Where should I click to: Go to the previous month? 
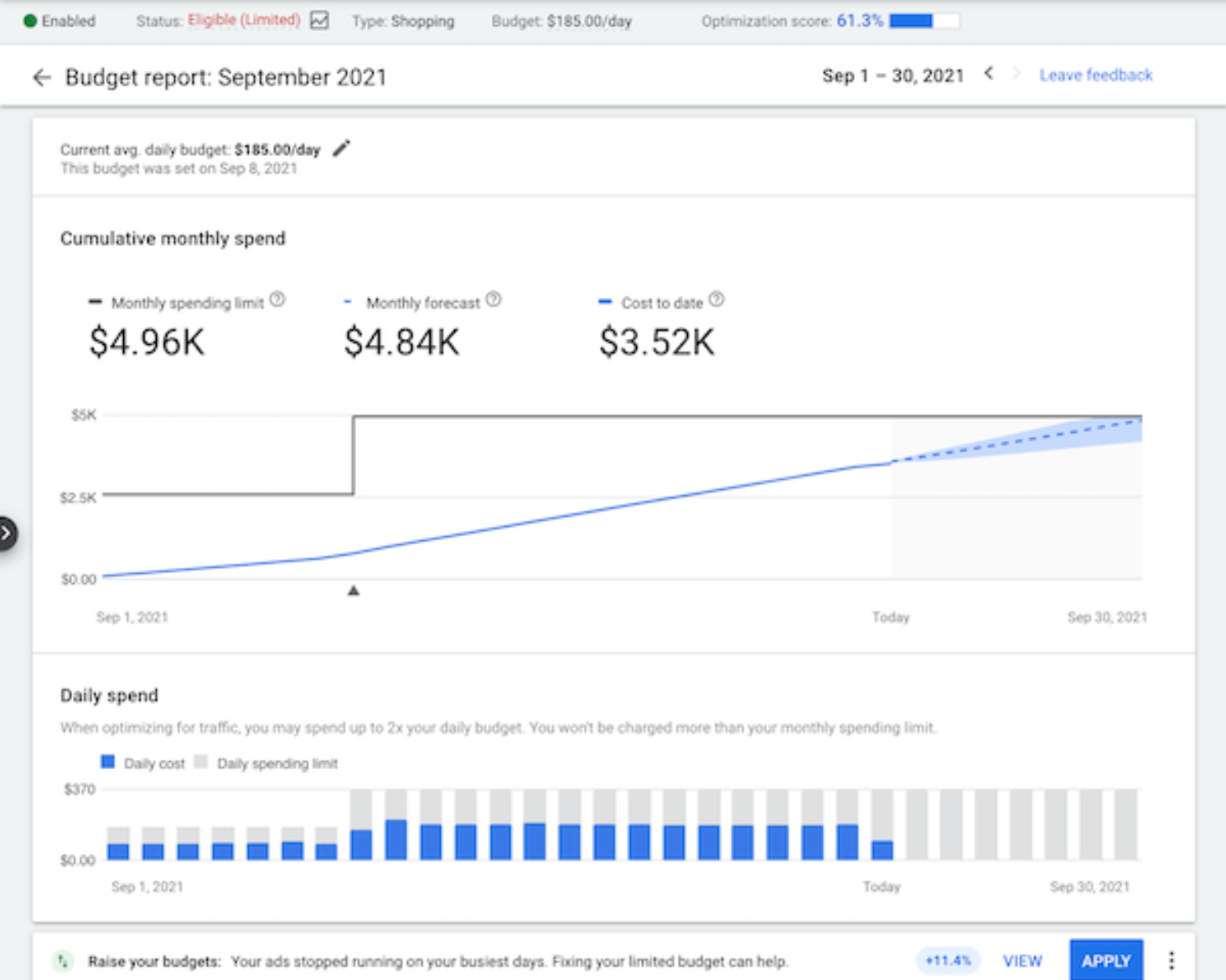pyautogui.click(x=989, y=74)
